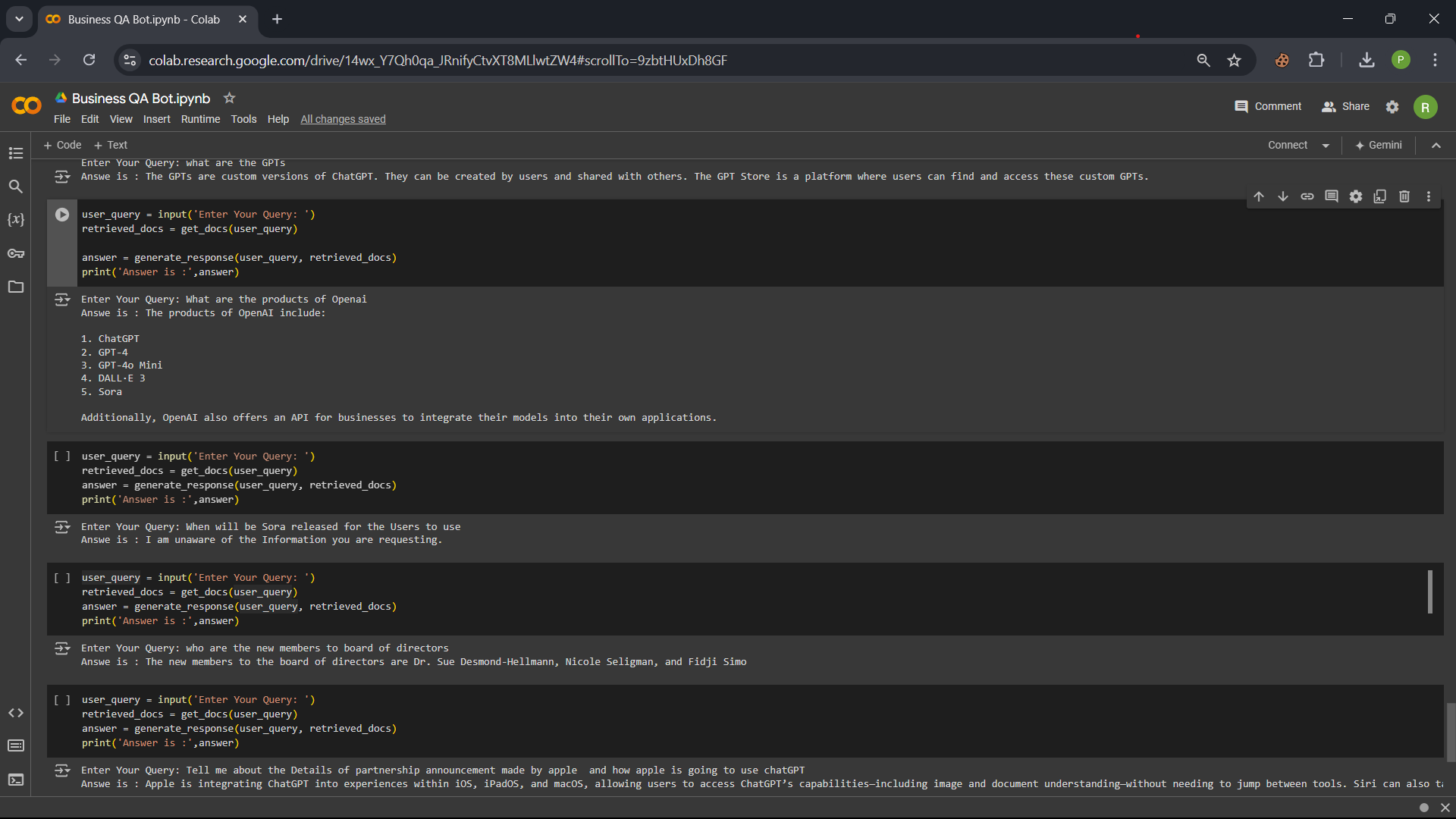Delete the selected cell
The width and height of the screenshot is (1456, 819).
pyautogui.click(x=1404, y=196)
